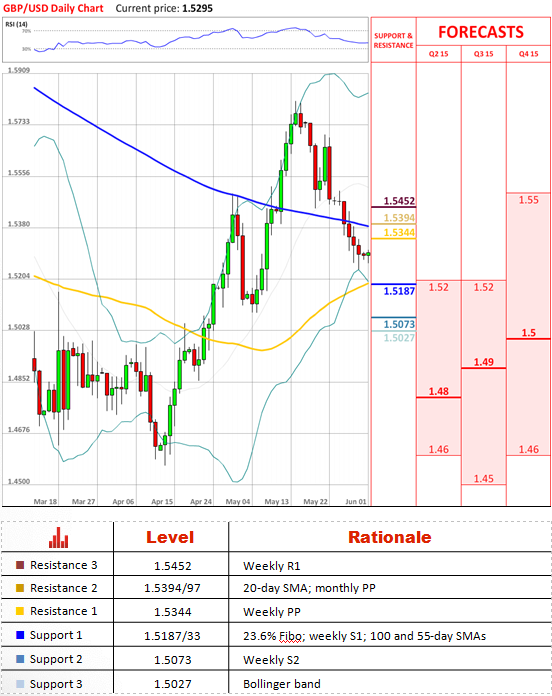The image size is (552, 696).
Task: Click the Q4 15 forecast column header
Action: [528, 54]
